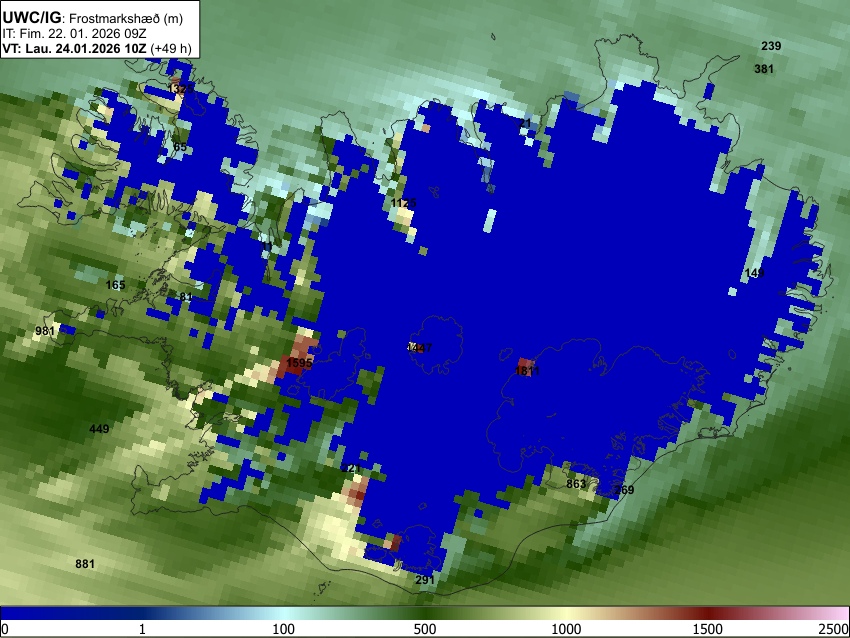
Task: Click the '1500' label on the color scale
Action: tap(707, 629)
